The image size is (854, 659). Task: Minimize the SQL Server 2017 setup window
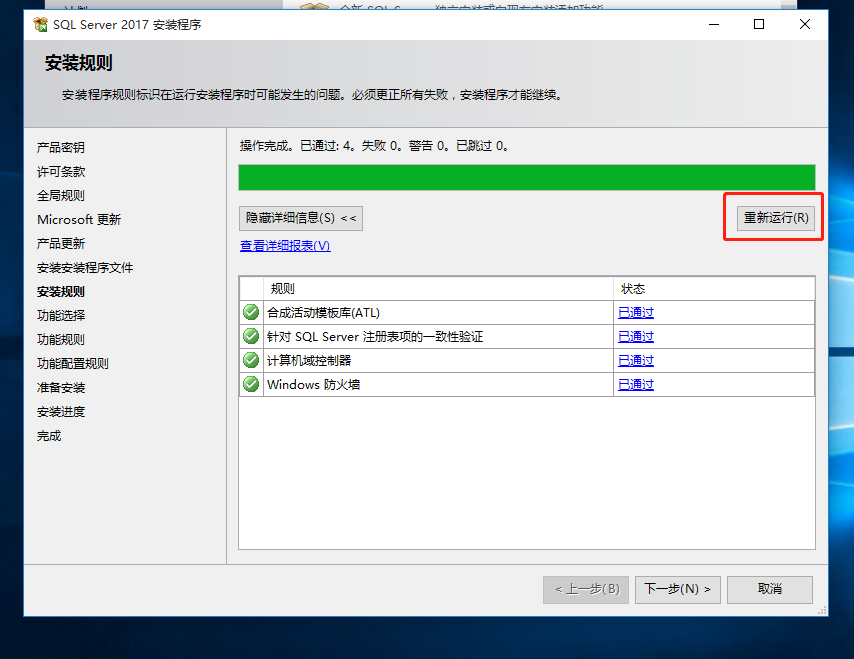(x=714, y=25)
